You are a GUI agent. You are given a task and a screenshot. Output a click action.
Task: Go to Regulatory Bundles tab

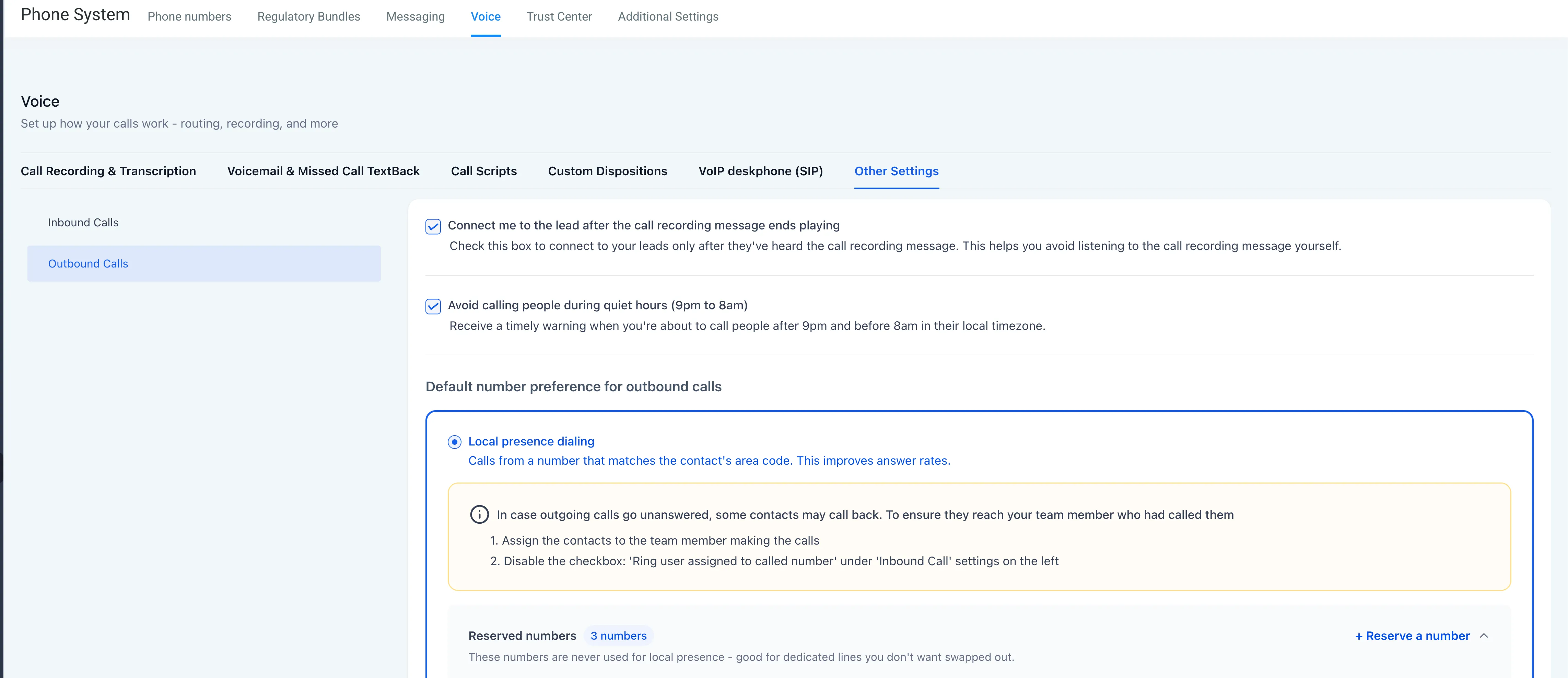308,16
